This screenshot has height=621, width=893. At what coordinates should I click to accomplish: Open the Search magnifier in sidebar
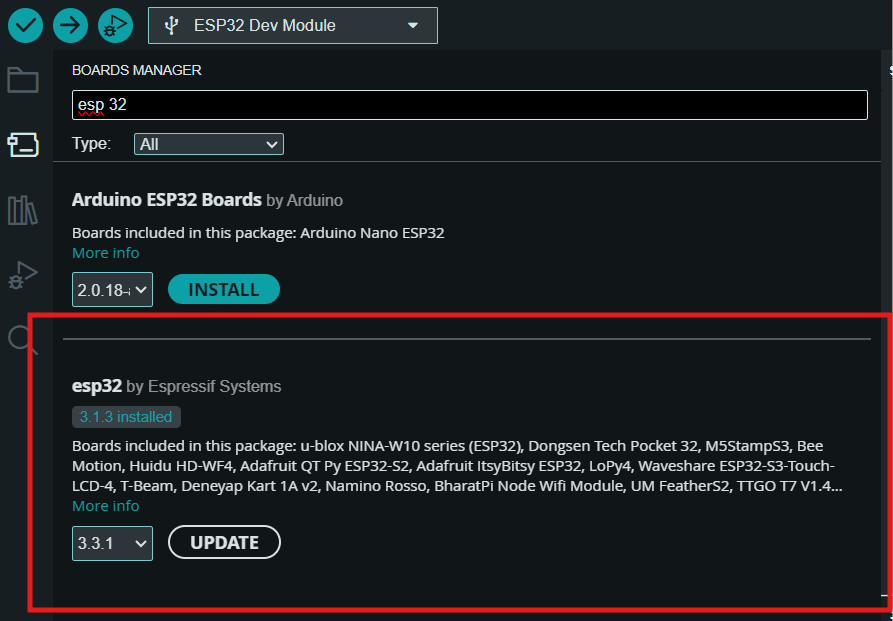(23, 340)
